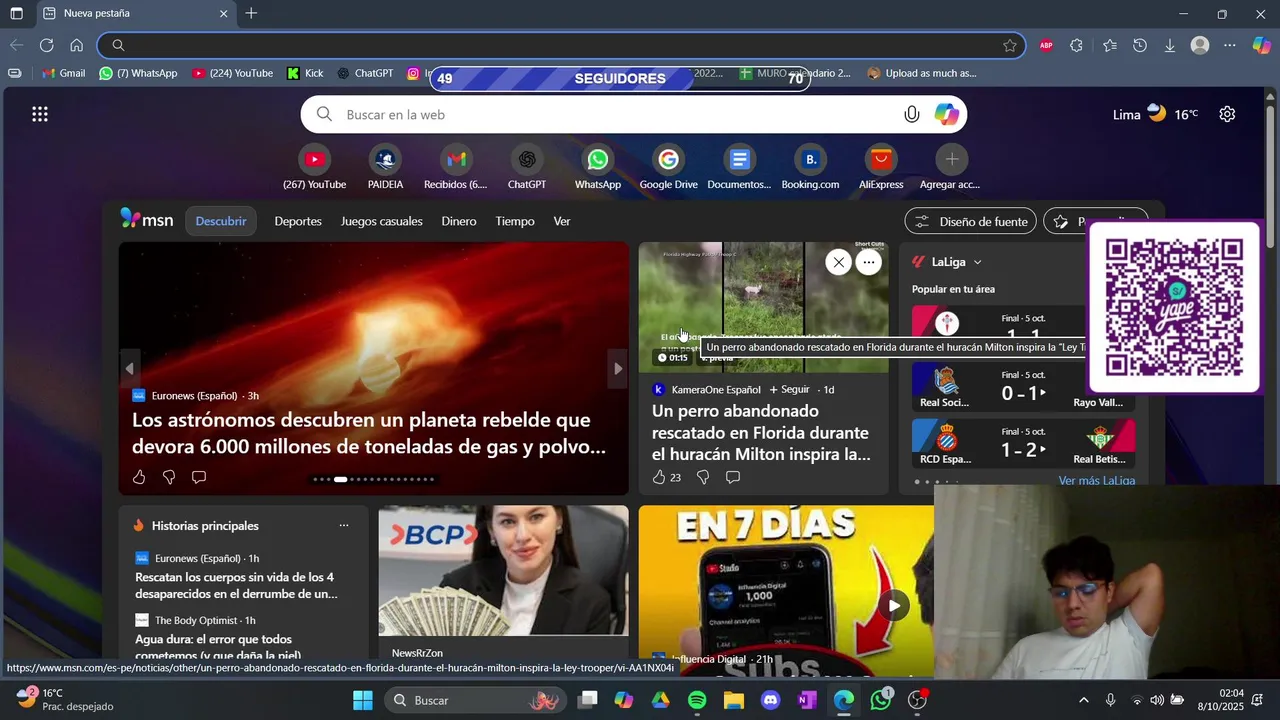Select the Descubrir tab
Image resolution: width=1280 pixels, height=720 pixels.
point(221,221)
